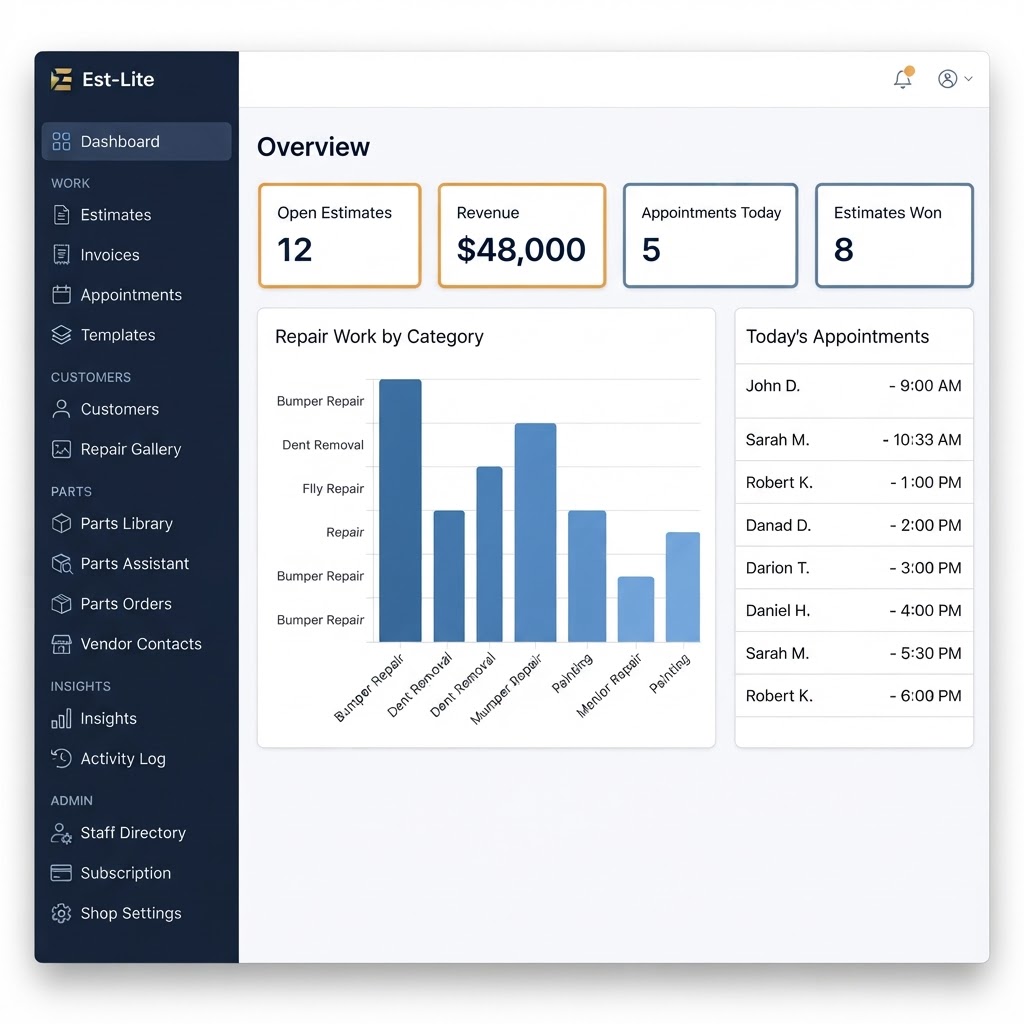Open Shop Settings label

click(131, 913)
